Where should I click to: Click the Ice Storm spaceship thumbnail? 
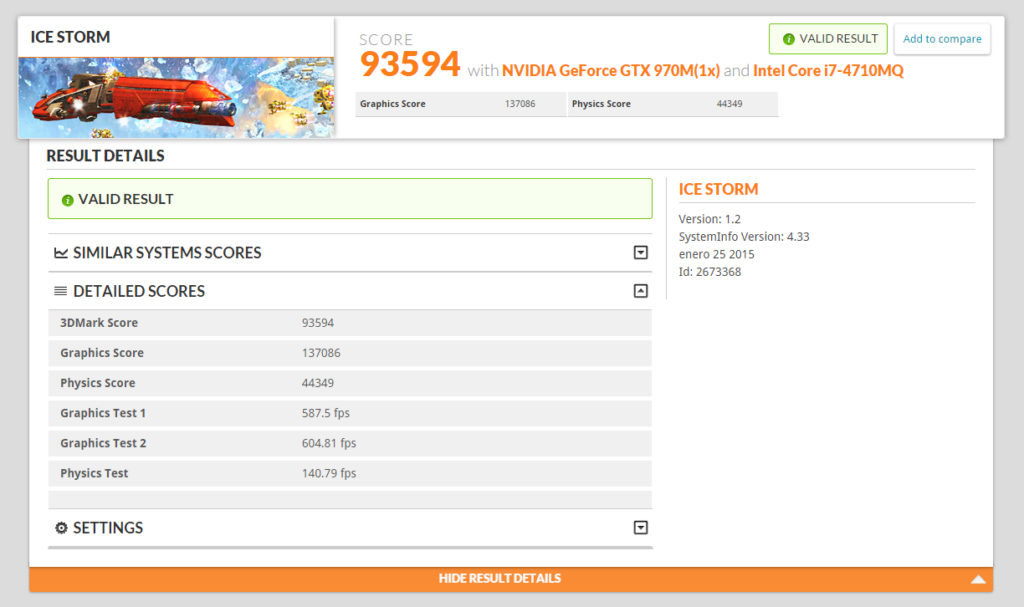pos(175,97)
